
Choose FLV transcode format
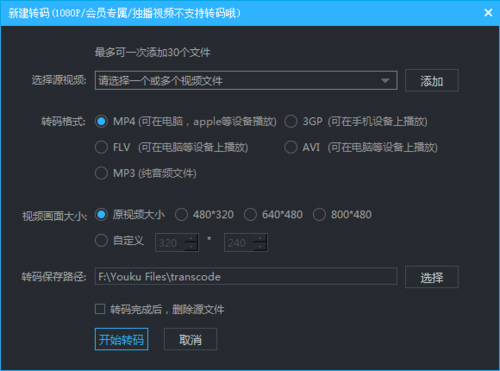tap(101, 147)
